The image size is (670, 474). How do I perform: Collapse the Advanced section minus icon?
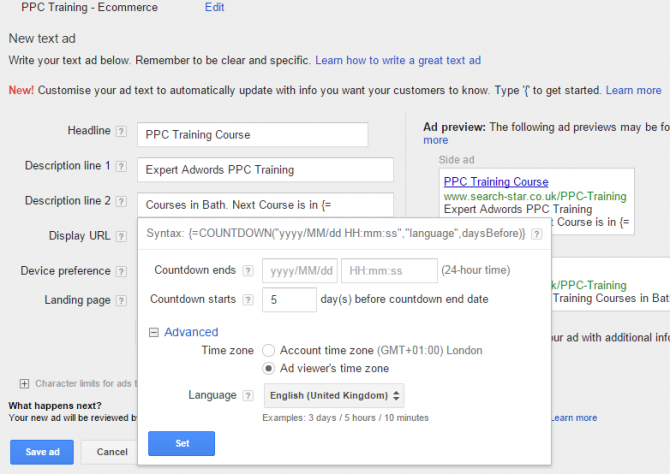(x=153, y=332)
